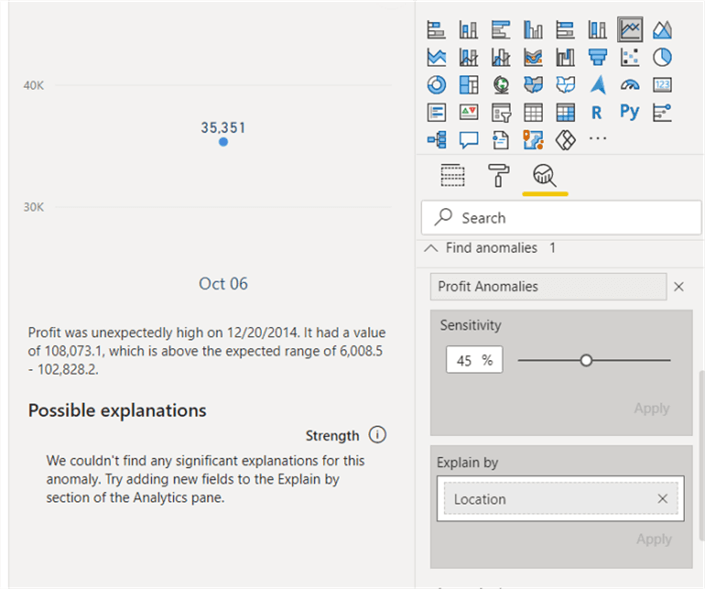Click the 35,351 data point
The image size is (705, 589).
(x=223, y=142)
